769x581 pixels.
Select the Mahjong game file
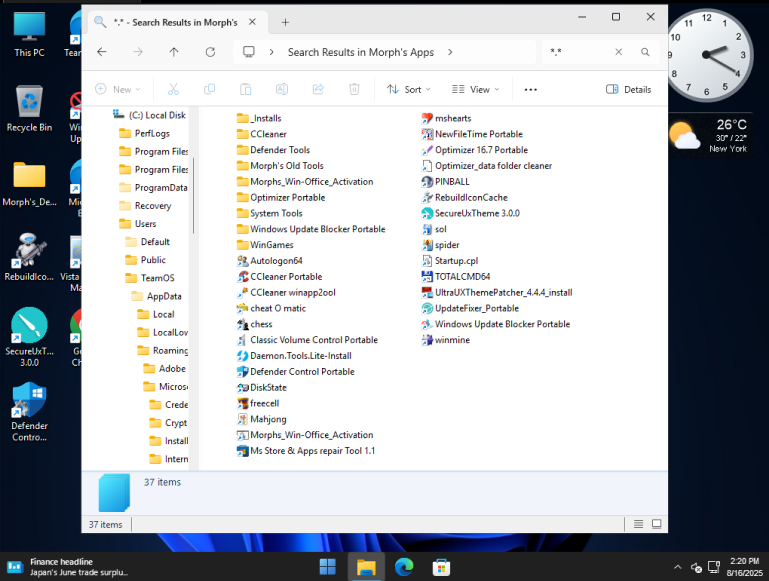pos(261,419)
